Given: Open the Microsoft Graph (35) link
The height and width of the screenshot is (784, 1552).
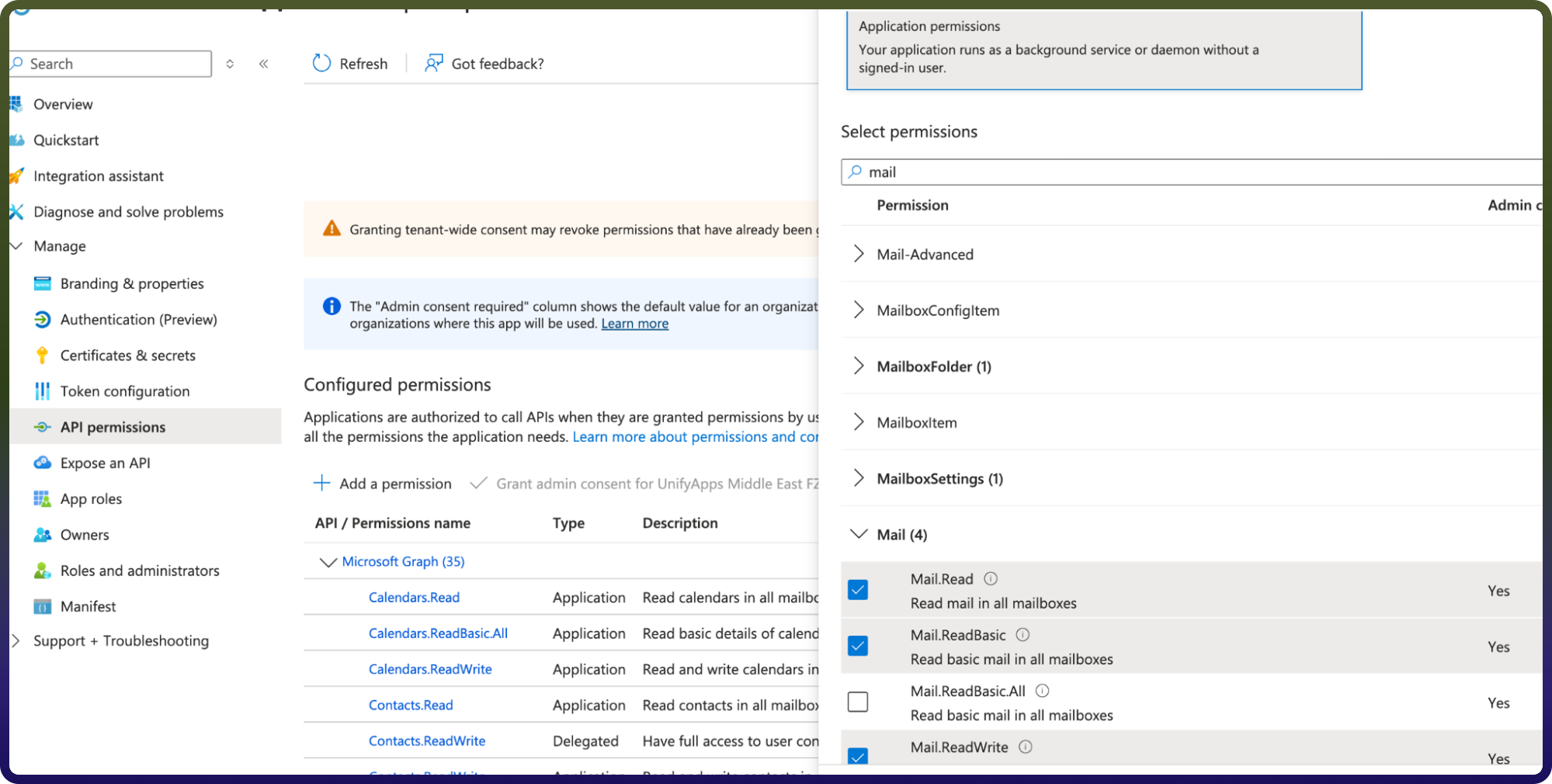Looking at the screenshot, I should pos(403,561).
